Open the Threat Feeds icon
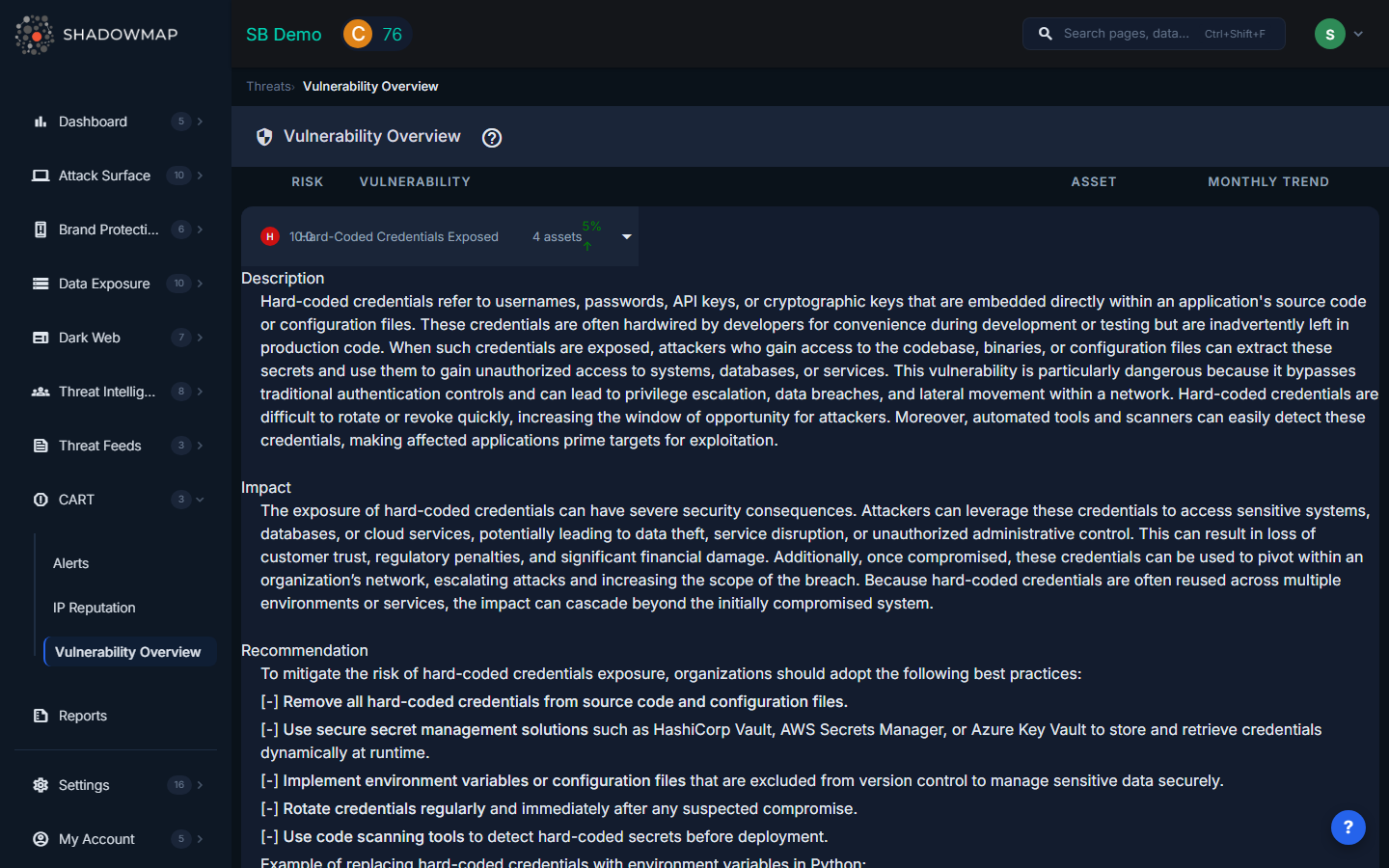 (x=41, y=446)
